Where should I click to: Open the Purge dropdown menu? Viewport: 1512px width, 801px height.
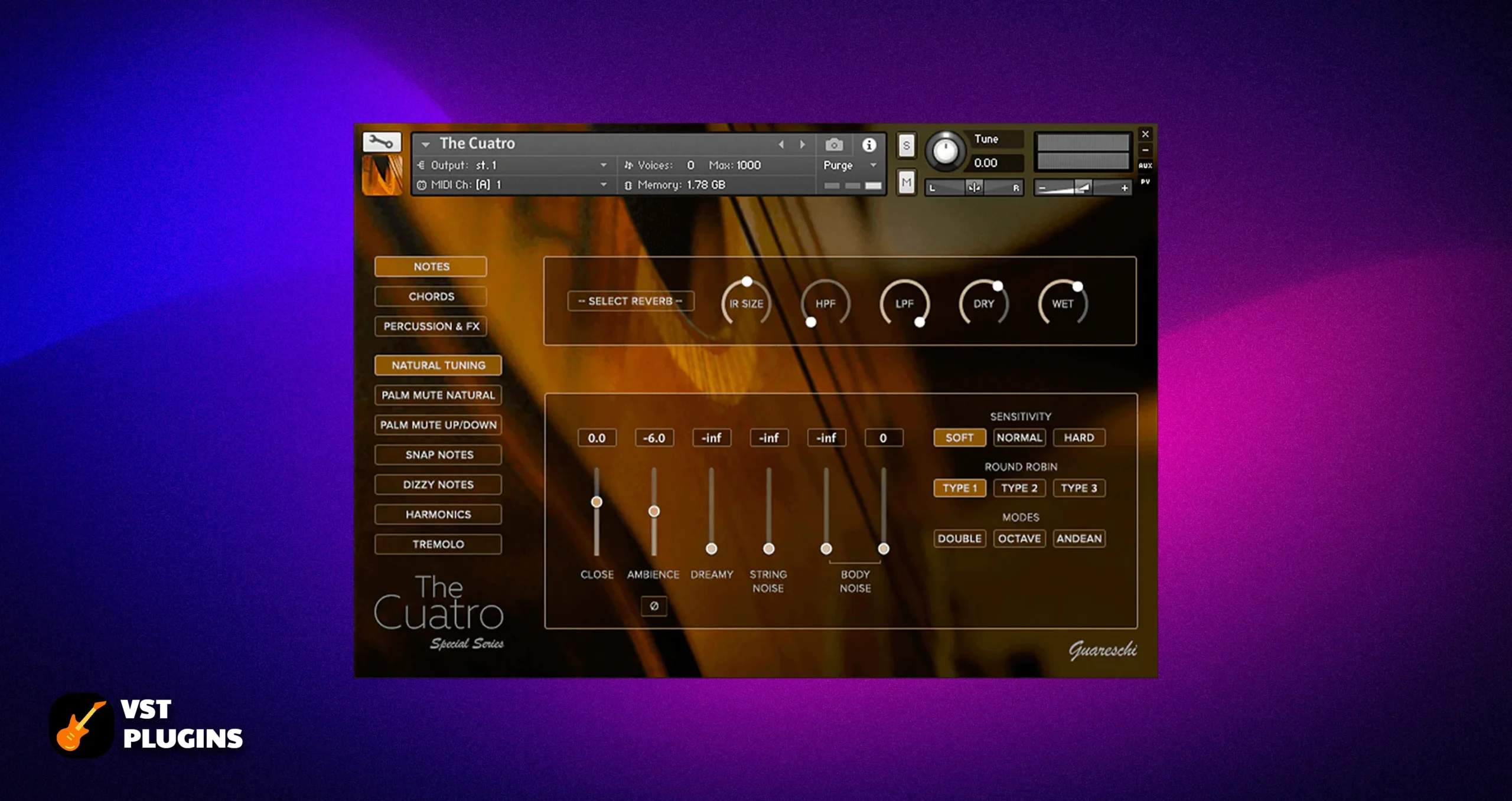click(849, 165)
